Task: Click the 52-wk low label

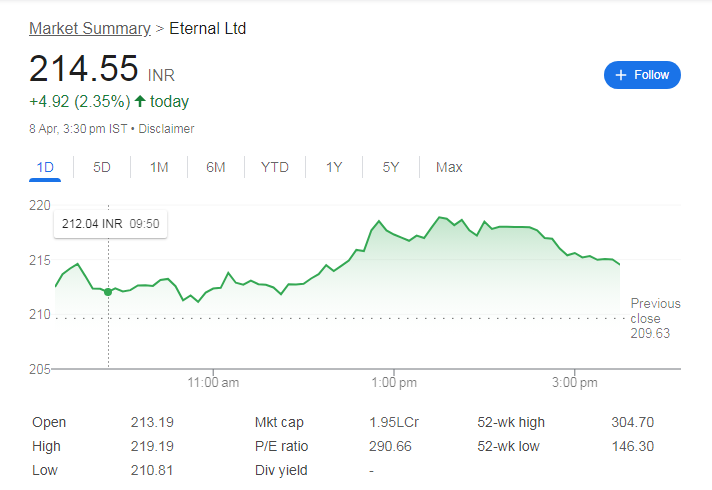Action: pos(508,446)
